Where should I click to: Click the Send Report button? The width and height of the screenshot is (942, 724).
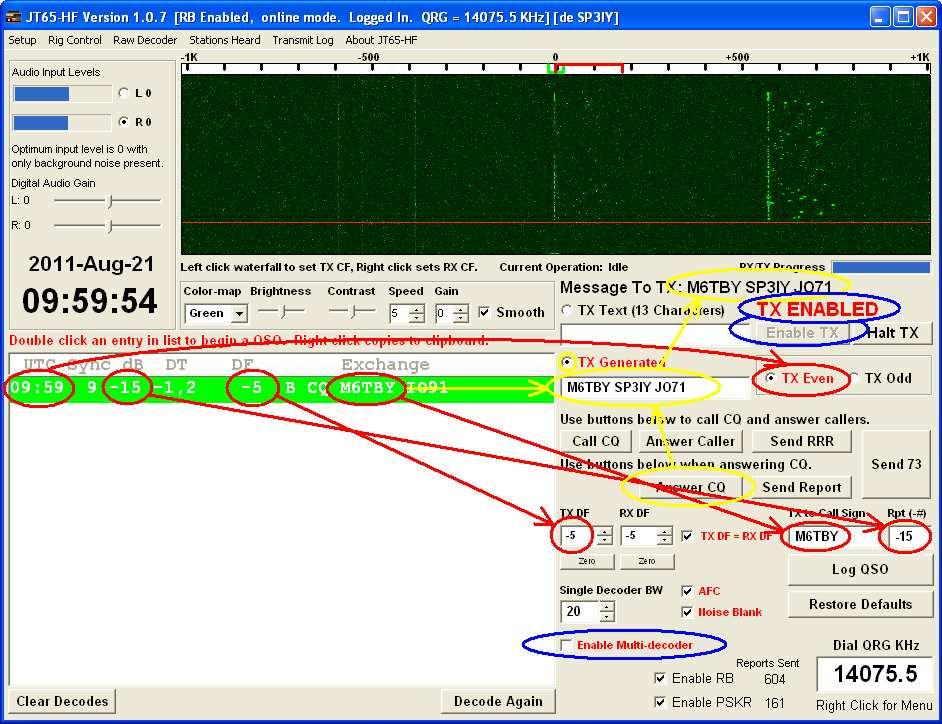(x=801, y=487)
